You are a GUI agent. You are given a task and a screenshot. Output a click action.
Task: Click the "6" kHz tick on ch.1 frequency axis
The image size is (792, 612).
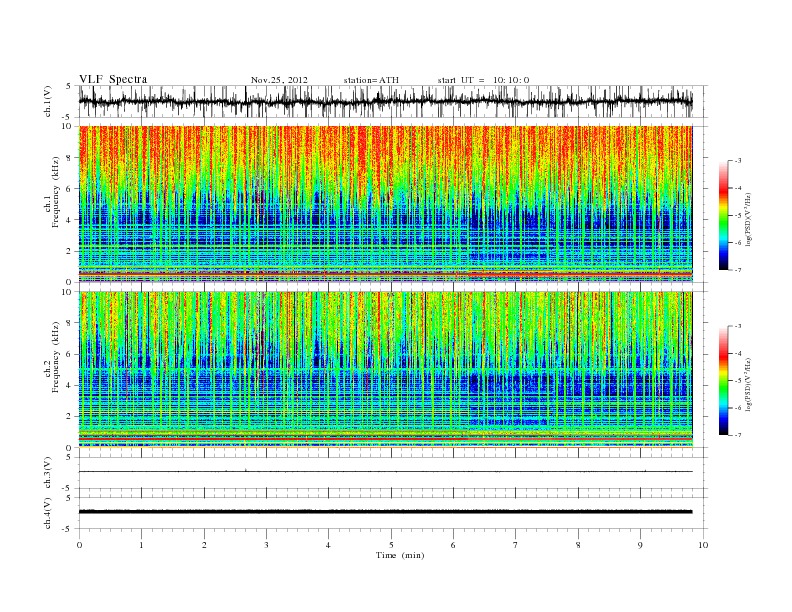tap(69, 189)
